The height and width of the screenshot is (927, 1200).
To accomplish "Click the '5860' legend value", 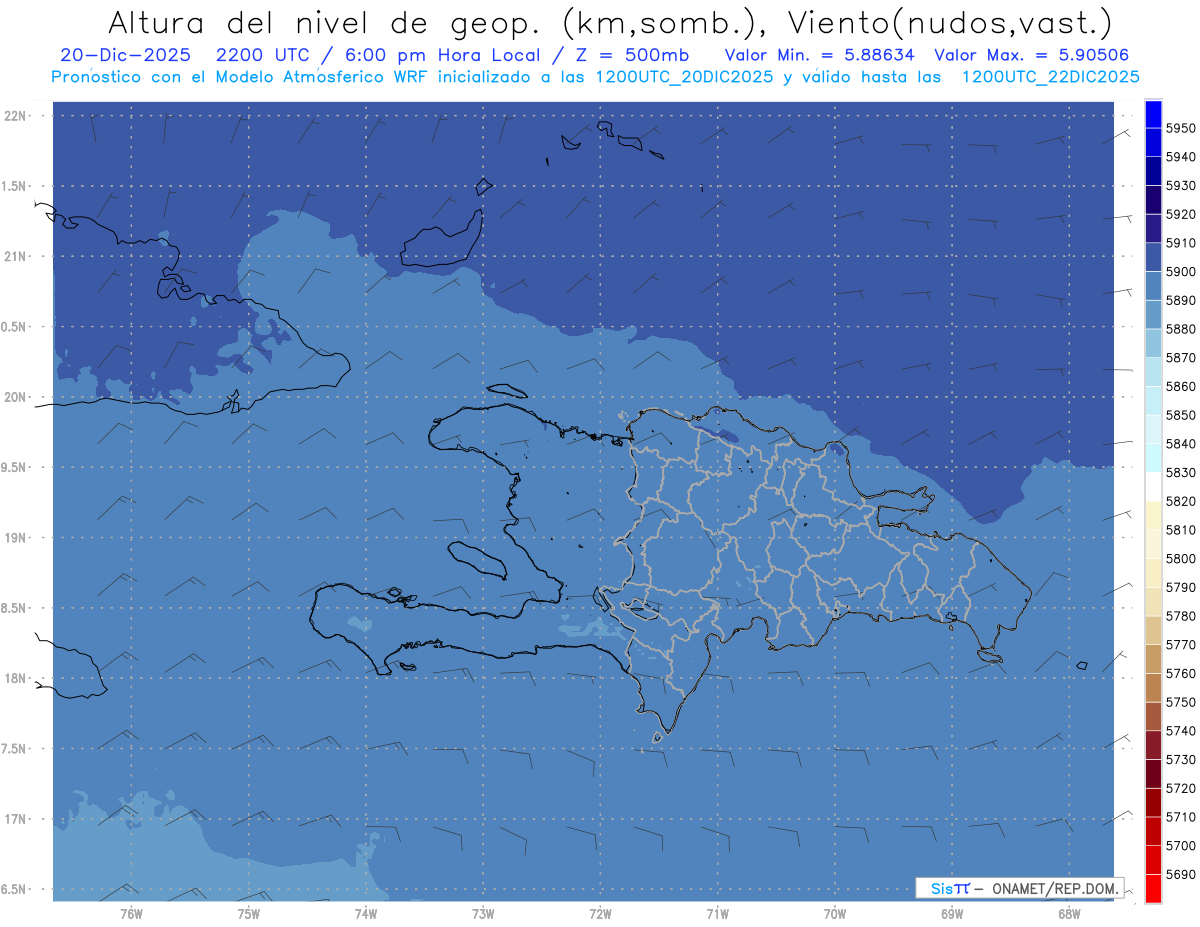I will point(1181,386).
